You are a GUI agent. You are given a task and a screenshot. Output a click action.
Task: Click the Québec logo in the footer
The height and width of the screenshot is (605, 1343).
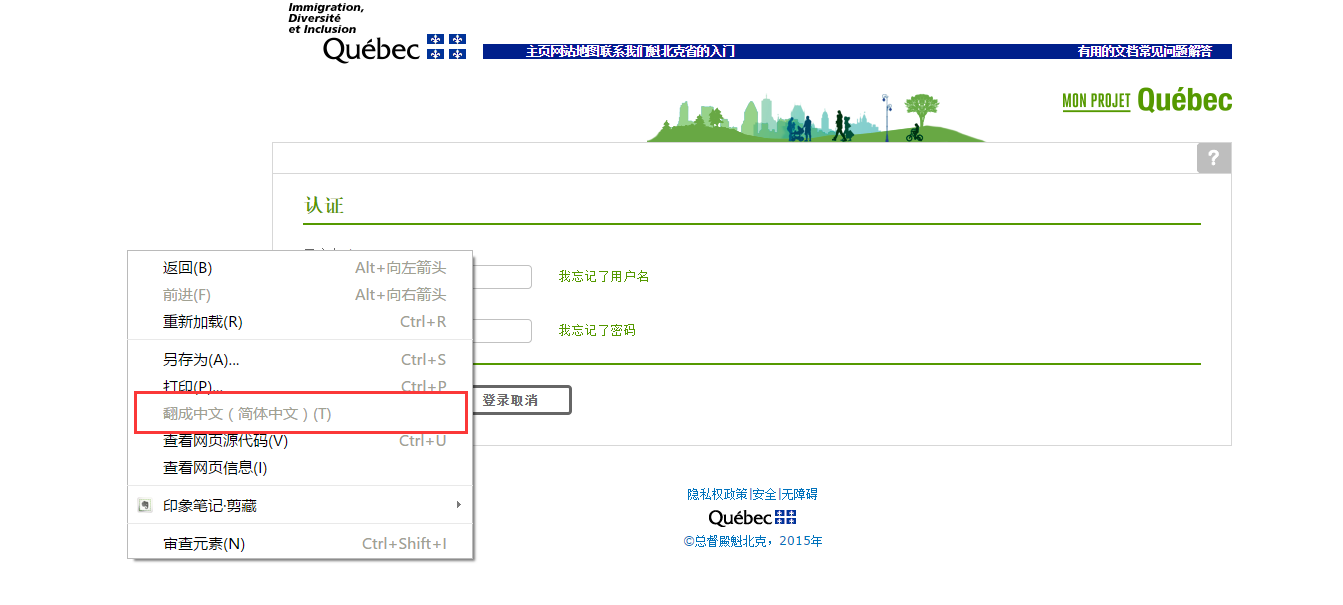(752, 518)
